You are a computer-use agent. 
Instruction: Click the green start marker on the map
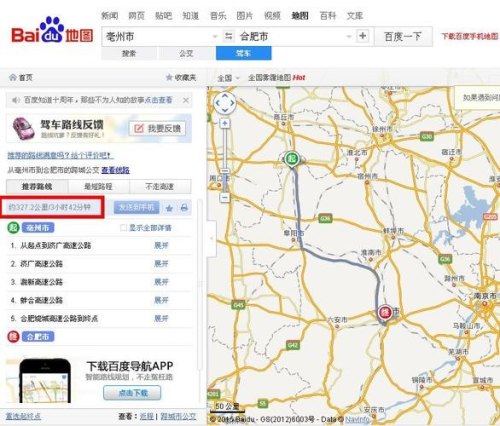292,159
